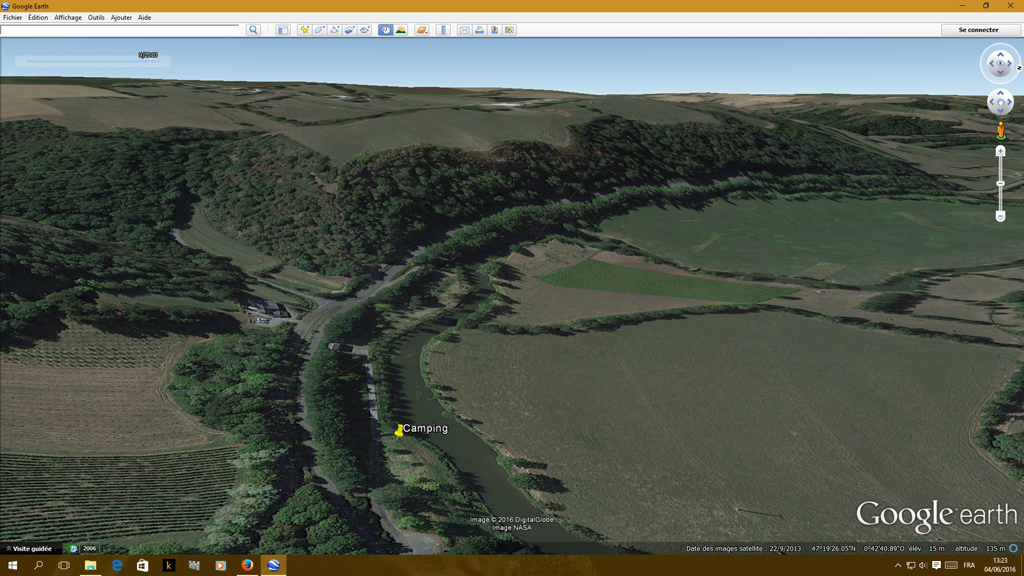1024x576 pixels.
Task: Toggle the sidebar panel icon
Action: [x=283, y=30]
